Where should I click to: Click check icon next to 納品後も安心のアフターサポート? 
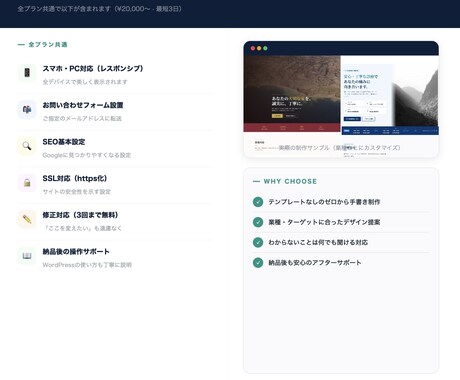[258, 263]
